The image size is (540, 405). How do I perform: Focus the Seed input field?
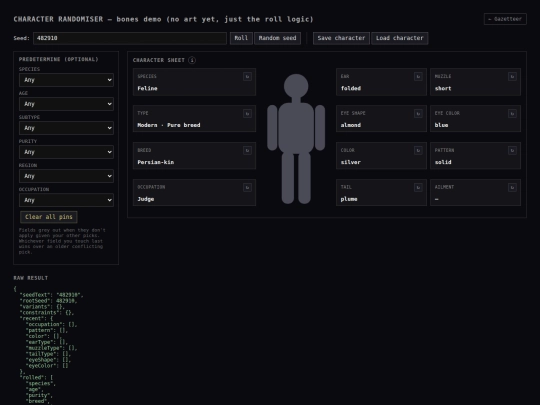coord(130,38)
